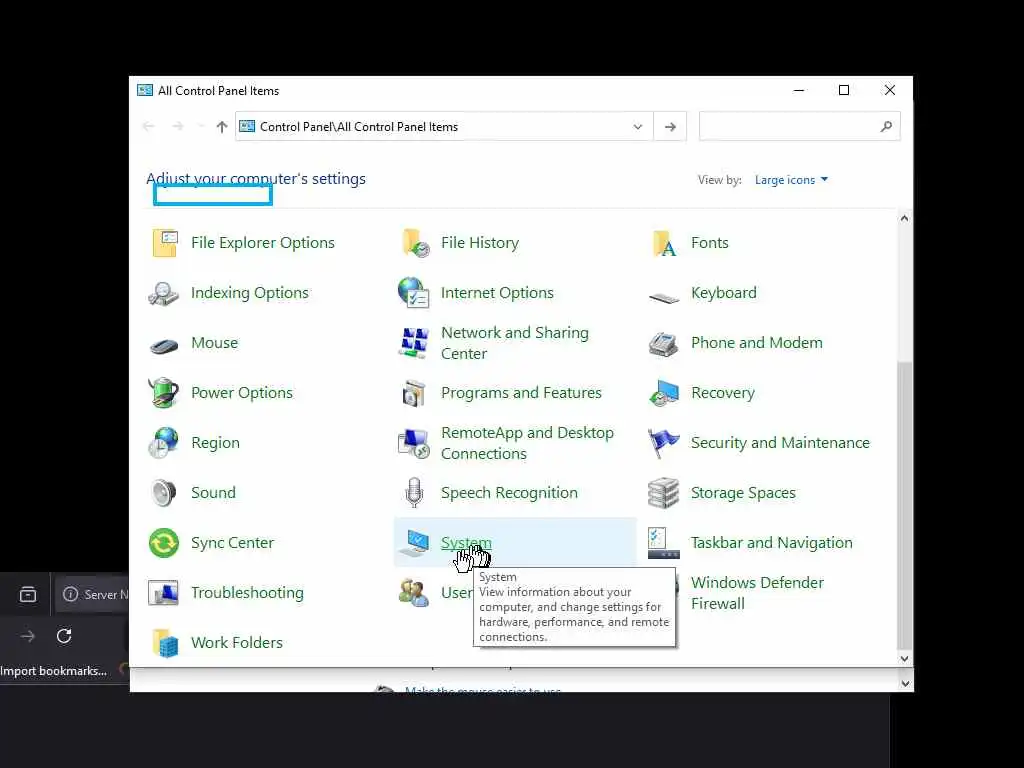This screenshot has width=1024, height=768.
Task: Click the outer window scrollbar down arrow
Action: 905,684
